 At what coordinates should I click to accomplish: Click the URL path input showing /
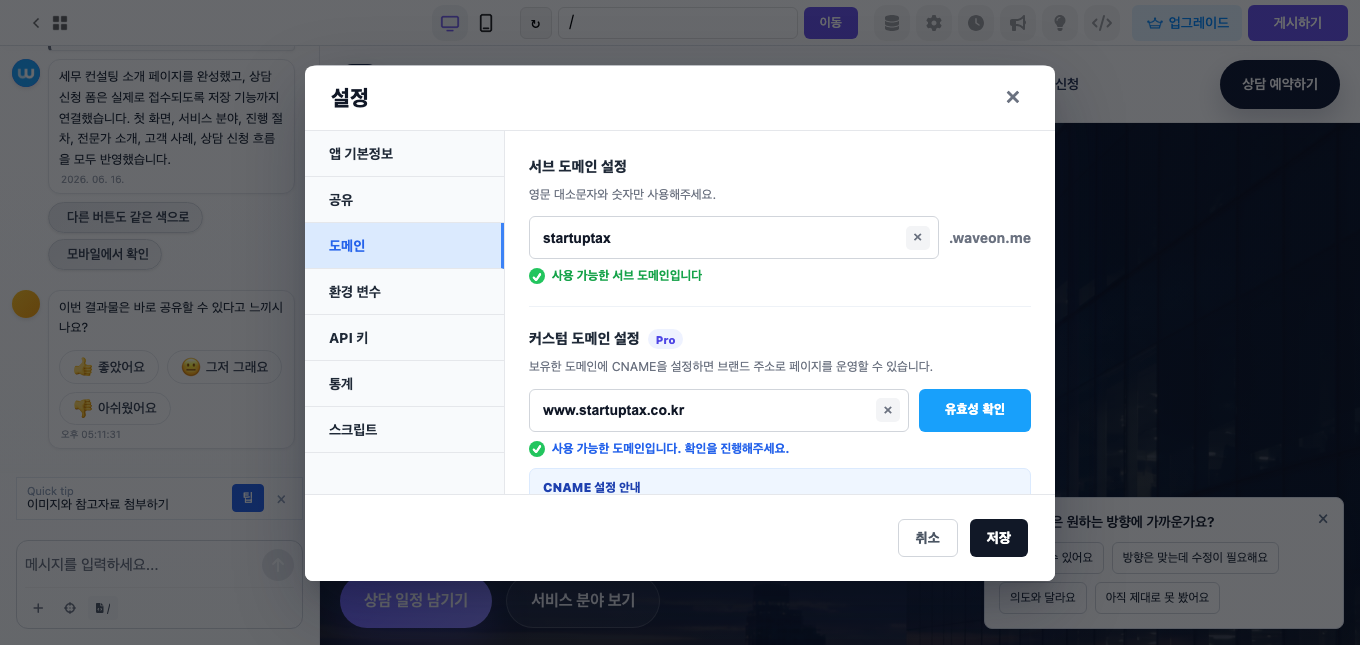(677, 23)
